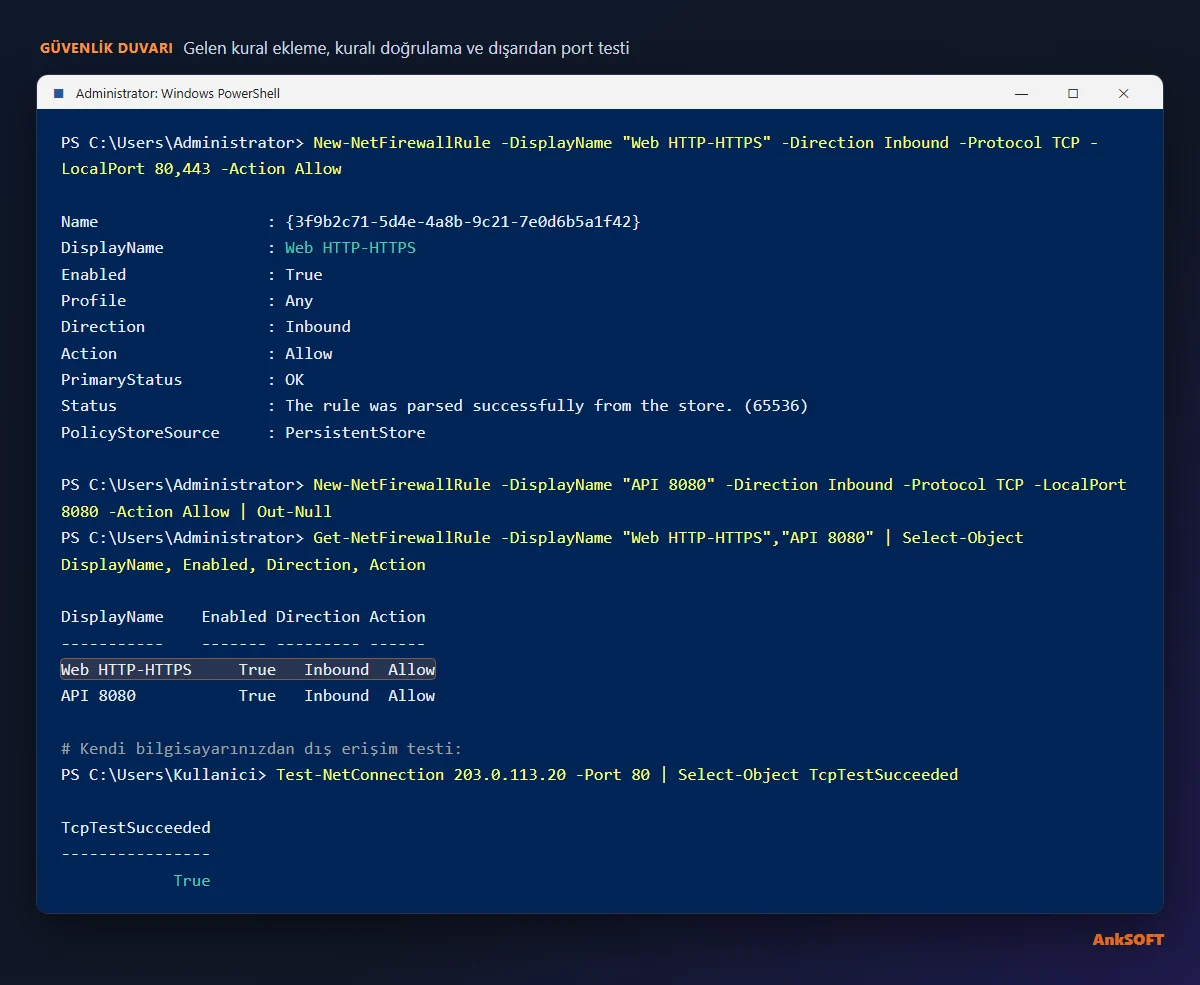Click the 'TcpTestSucceeded' result header
1200x985 pixels.
(x=136, y=828)
